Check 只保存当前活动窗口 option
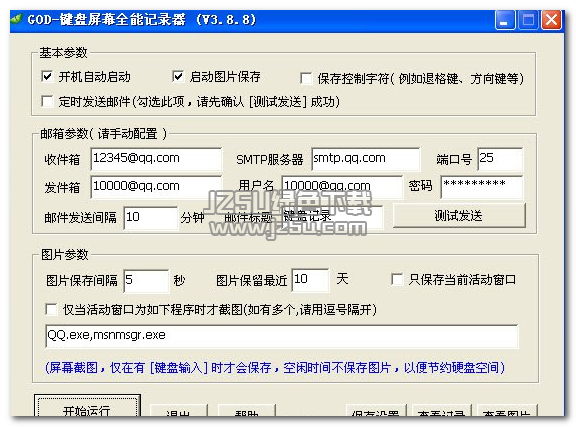 (397, 279)
